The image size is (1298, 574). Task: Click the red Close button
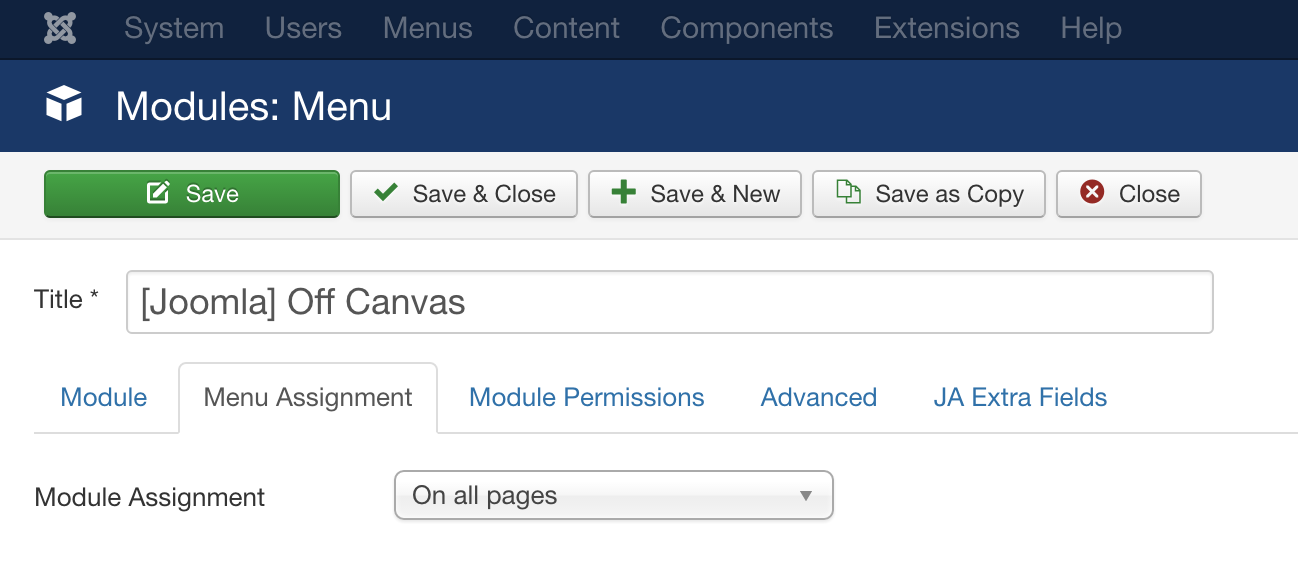pos(1129,194)
